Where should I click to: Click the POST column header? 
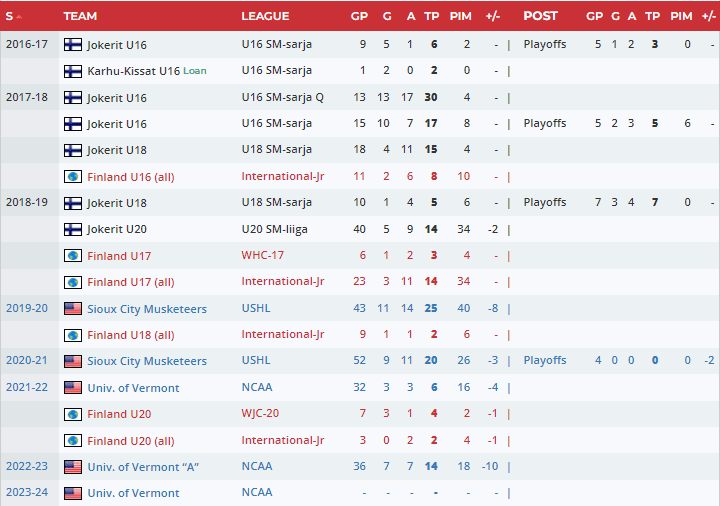540,16
